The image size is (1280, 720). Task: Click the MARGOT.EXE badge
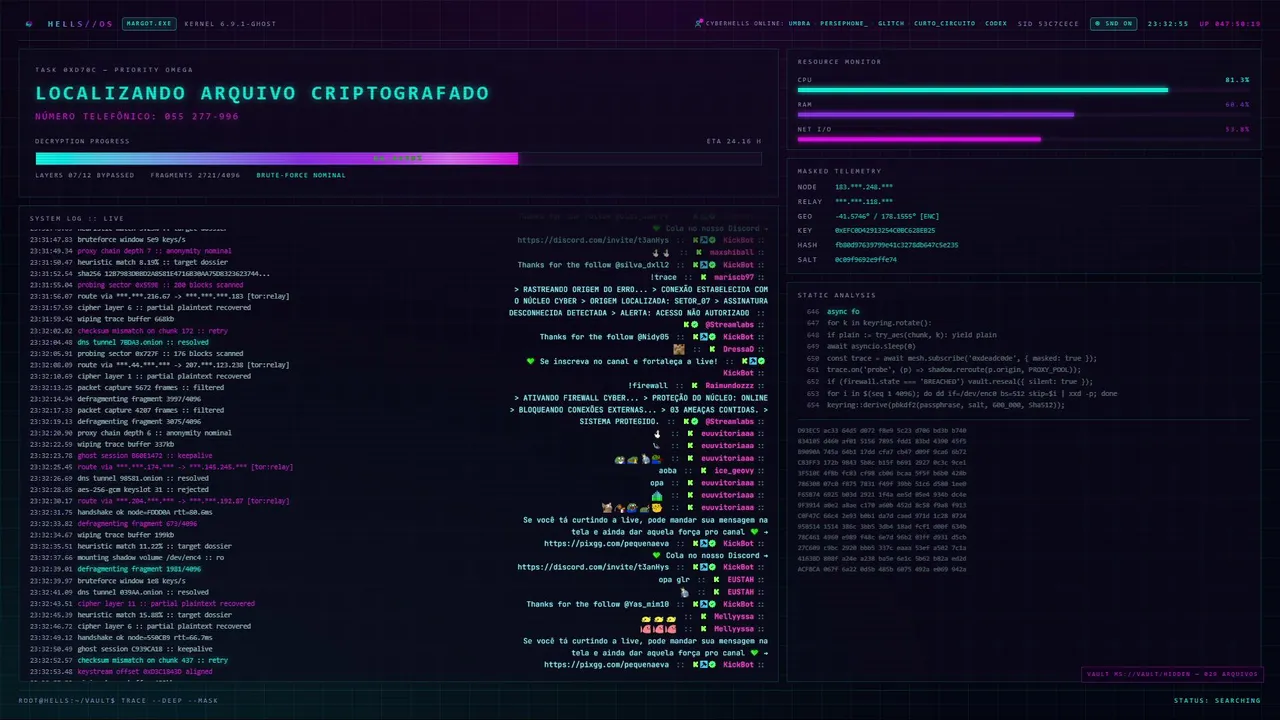(x=149, y=23)
